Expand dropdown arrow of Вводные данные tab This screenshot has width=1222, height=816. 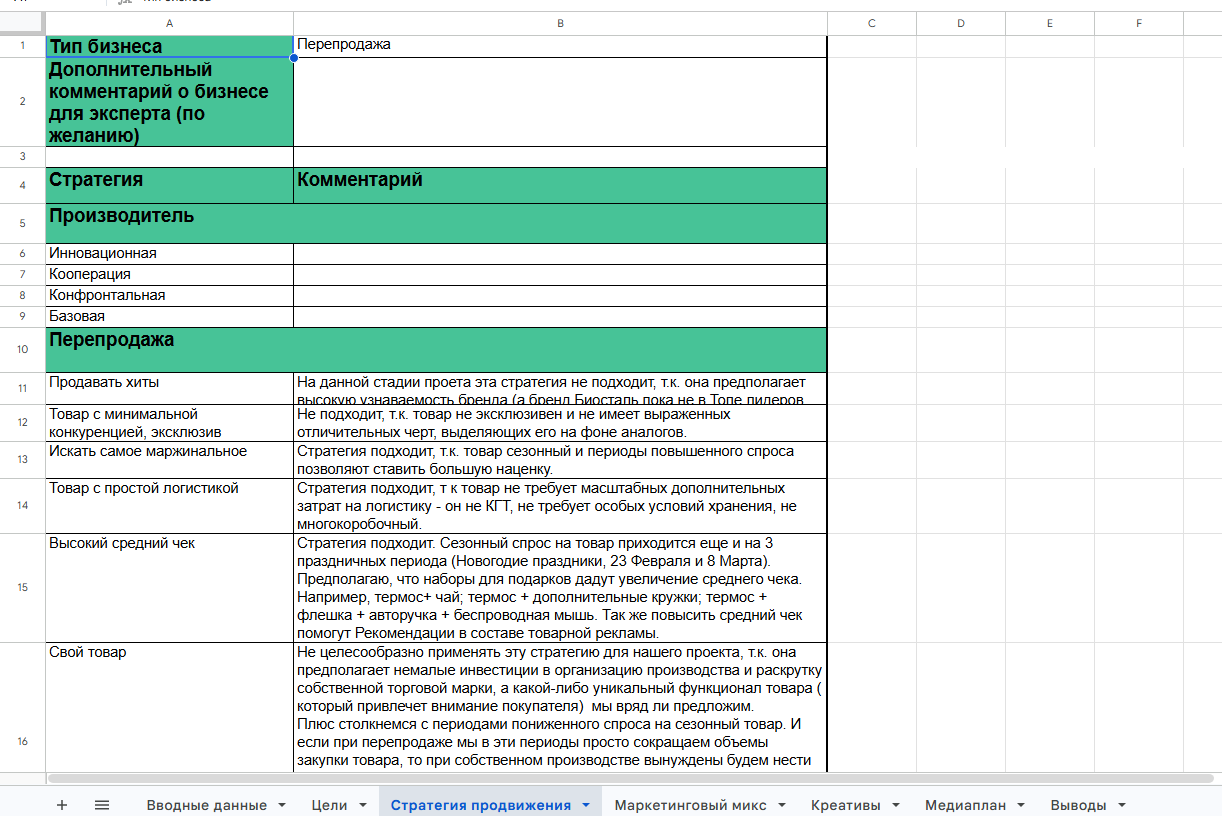click(282, 805)
